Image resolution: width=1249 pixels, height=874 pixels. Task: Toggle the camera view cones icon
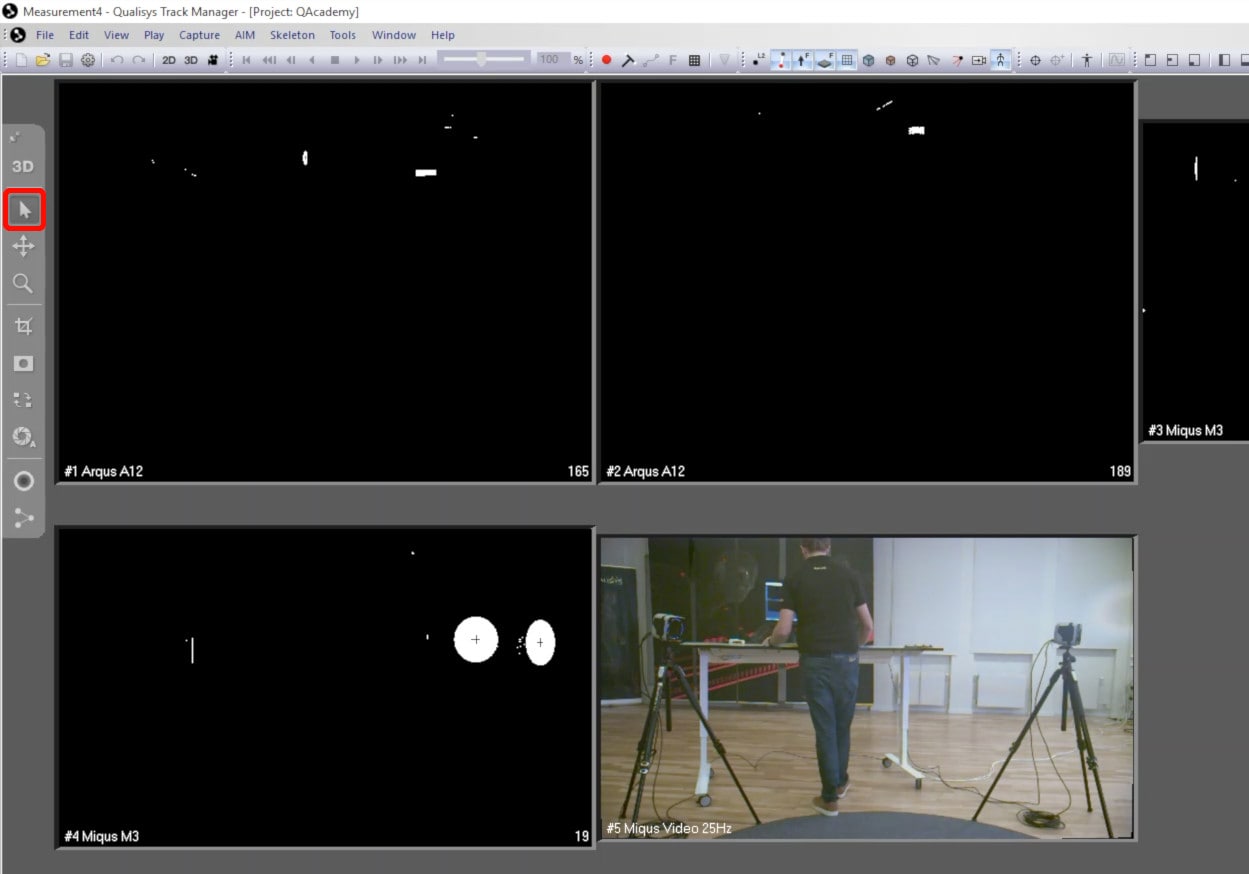[934, 60]
